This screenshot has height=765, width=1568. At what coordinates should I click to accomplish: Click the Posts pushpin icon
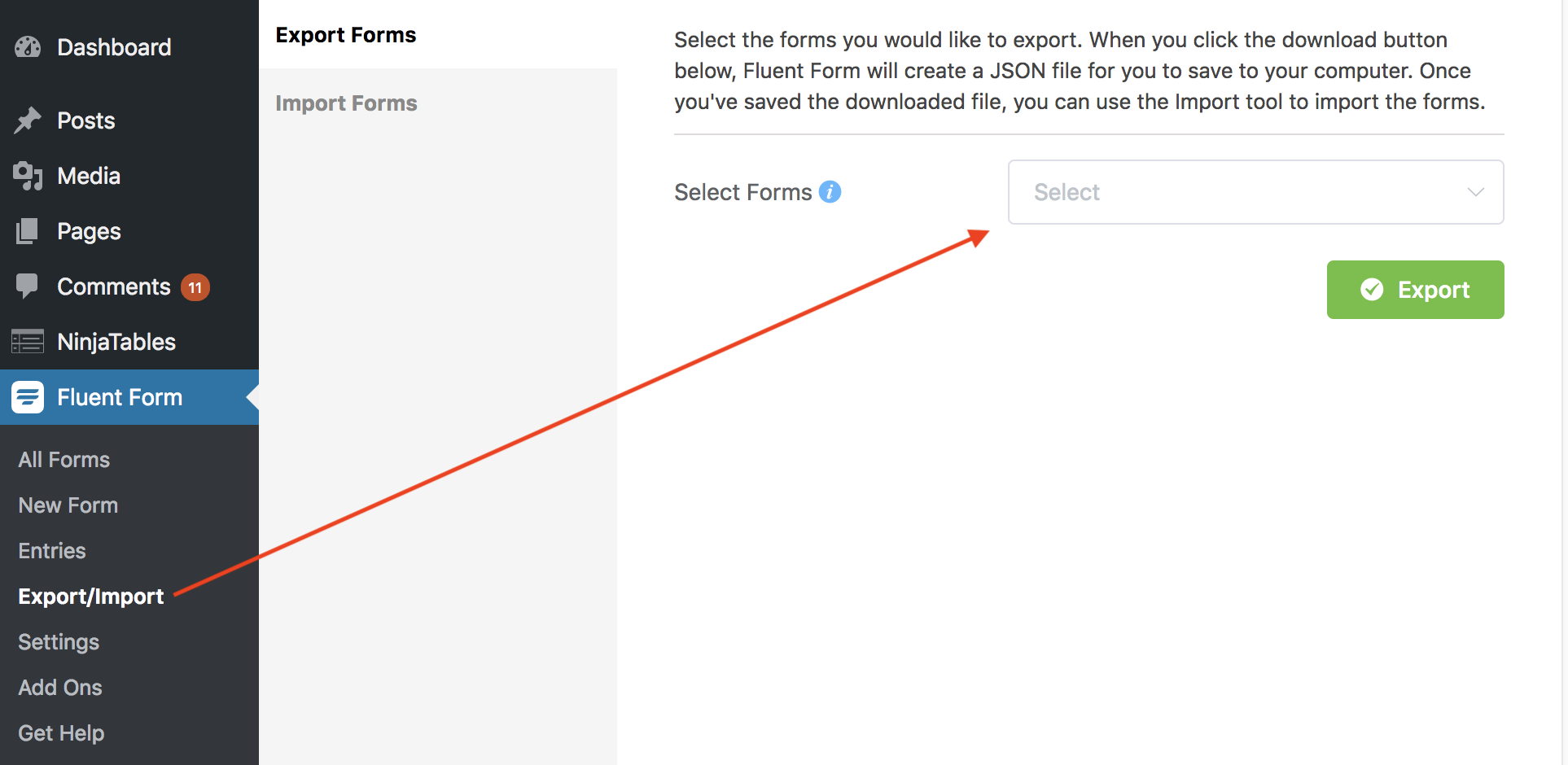[x=28, y=120]
